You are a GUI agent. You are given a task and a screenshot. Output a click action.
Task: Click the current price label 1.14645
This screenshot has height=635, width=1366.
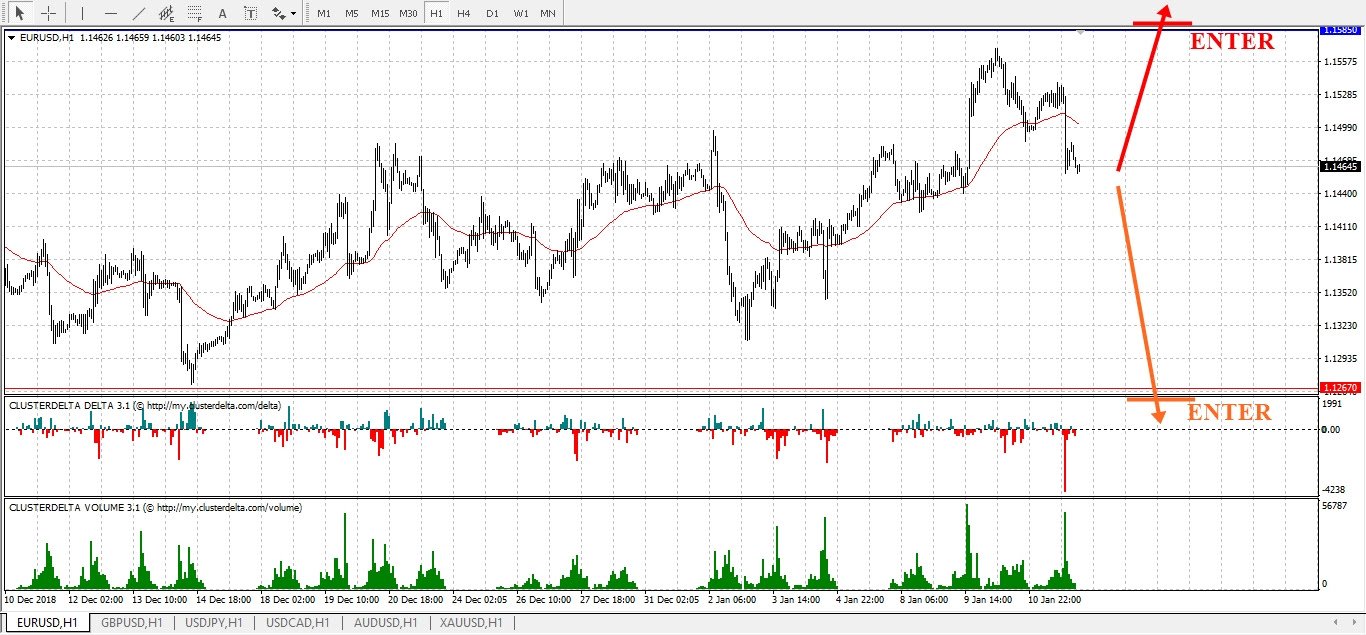(1339, 166)
